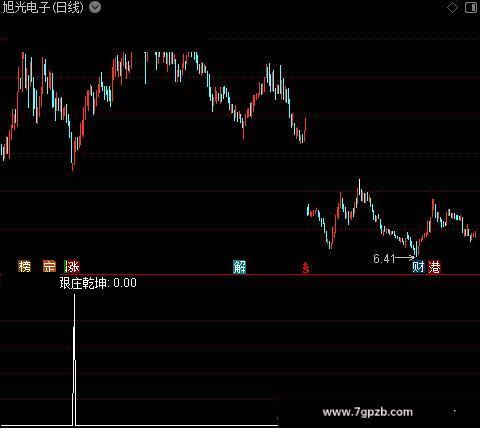This screenshot has width=480, height=428.
Task: Click the 解 marker icon
Action: point(239,267)
